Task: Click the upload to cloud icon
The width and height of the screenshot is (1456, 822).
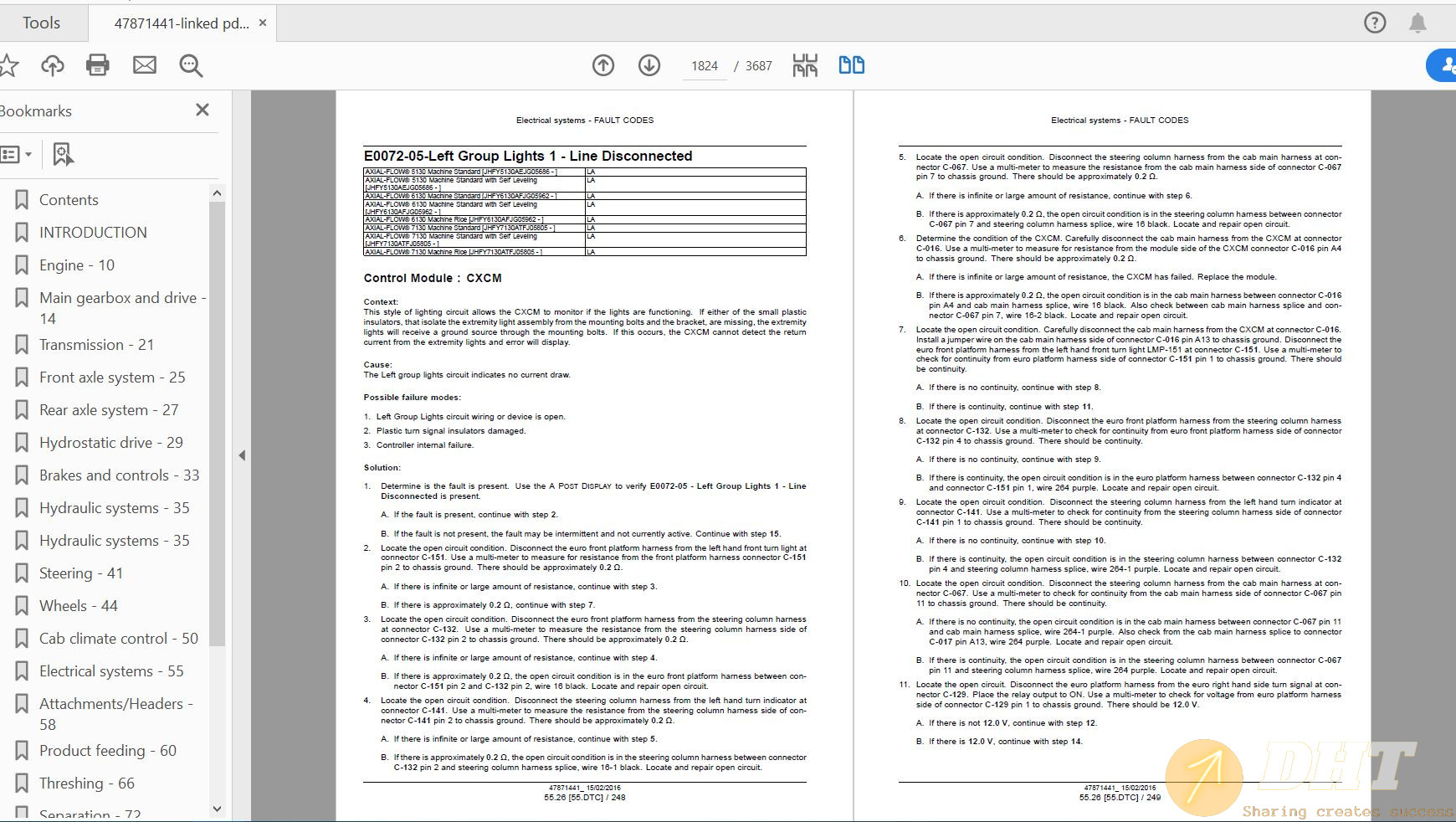Action: [x=53, y=65]
